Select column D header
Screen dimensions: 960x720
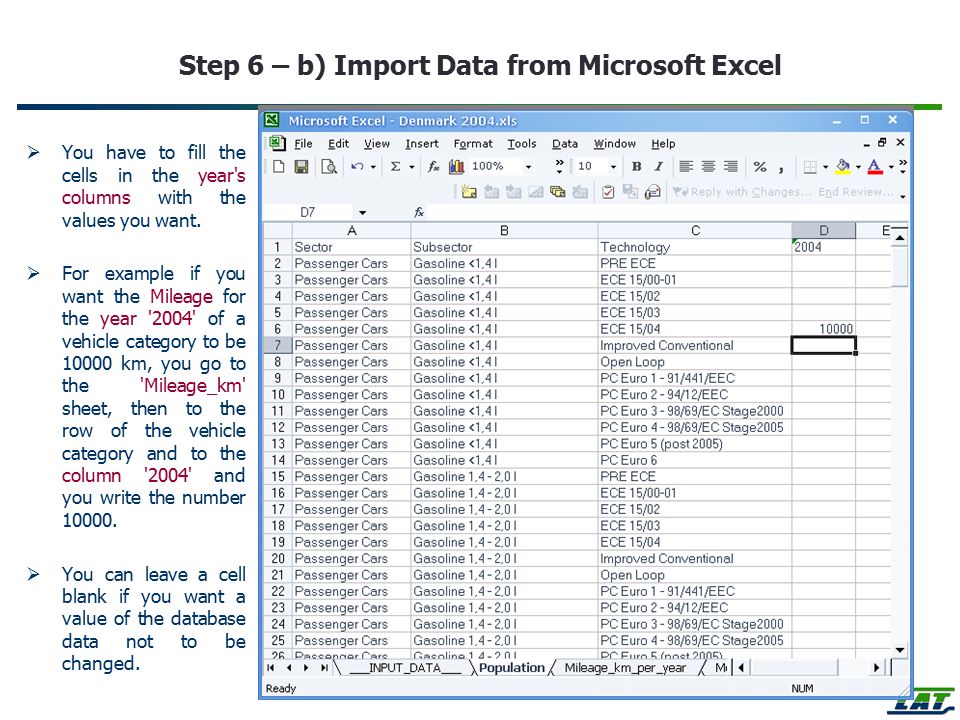[823, 231]
